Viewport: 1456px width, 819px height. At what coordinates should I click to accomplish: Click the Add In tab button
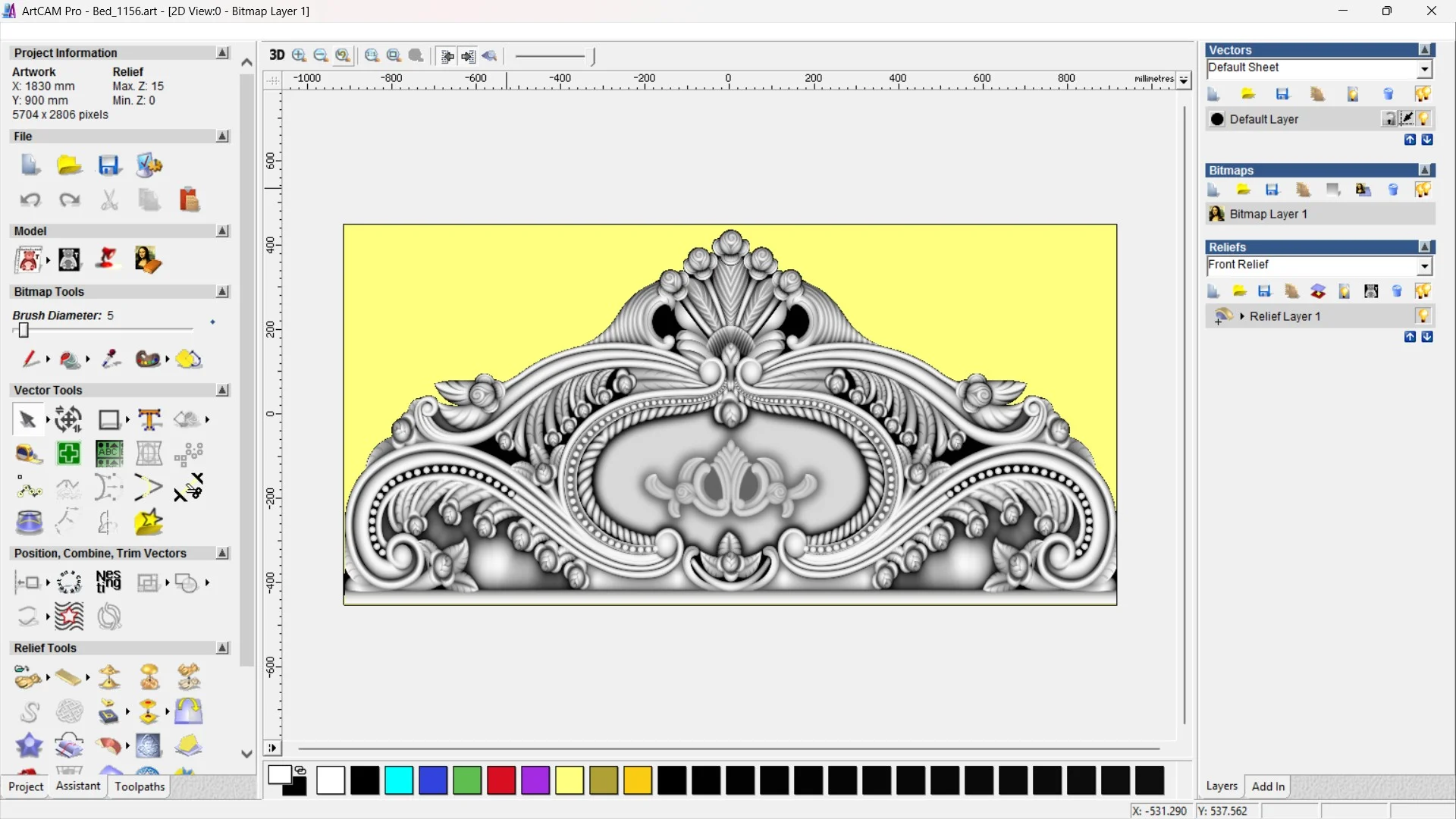[x=1268, y=786]
